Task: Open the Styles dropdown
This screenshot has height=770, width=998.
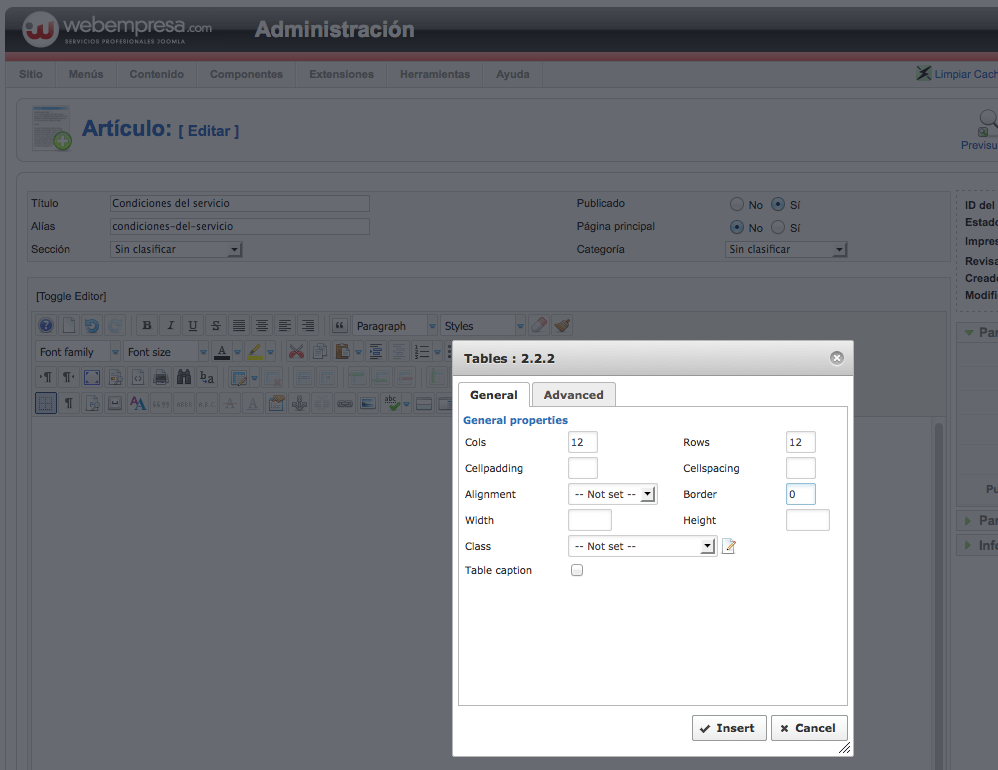Action: (x=482, y=326)
